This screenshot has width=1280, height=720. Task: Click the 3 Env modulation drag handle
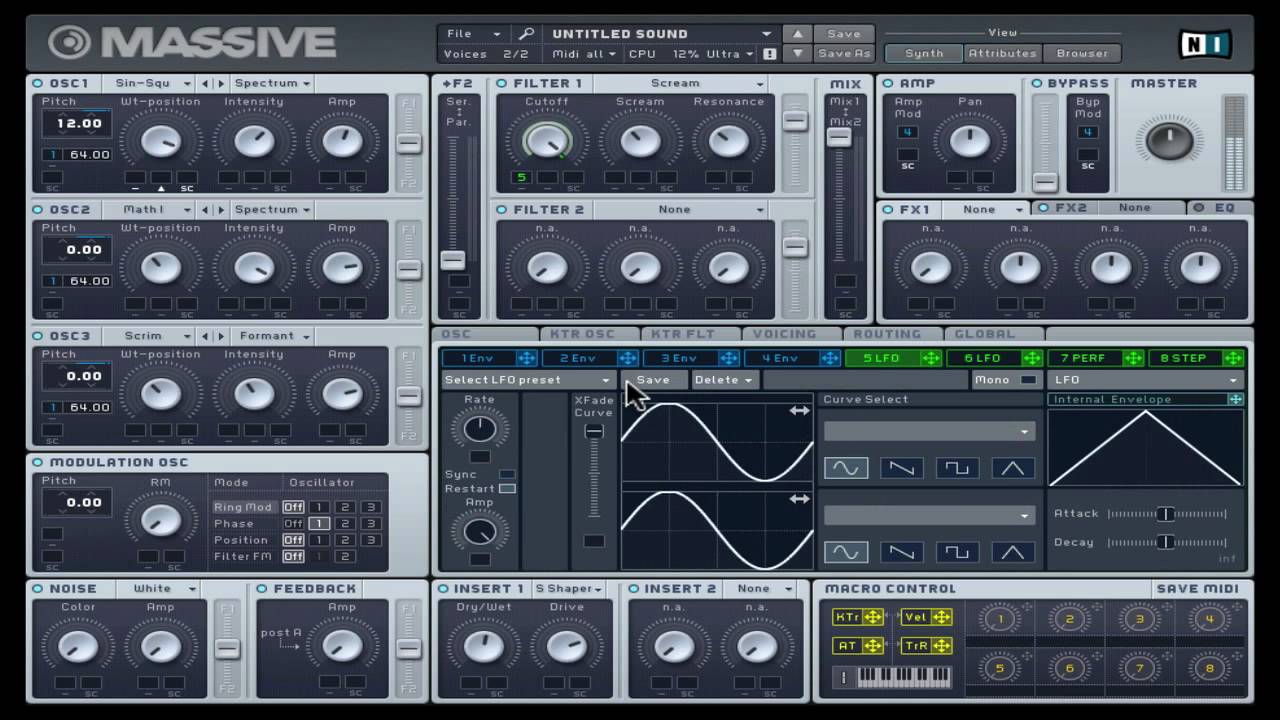pos(728,358)
